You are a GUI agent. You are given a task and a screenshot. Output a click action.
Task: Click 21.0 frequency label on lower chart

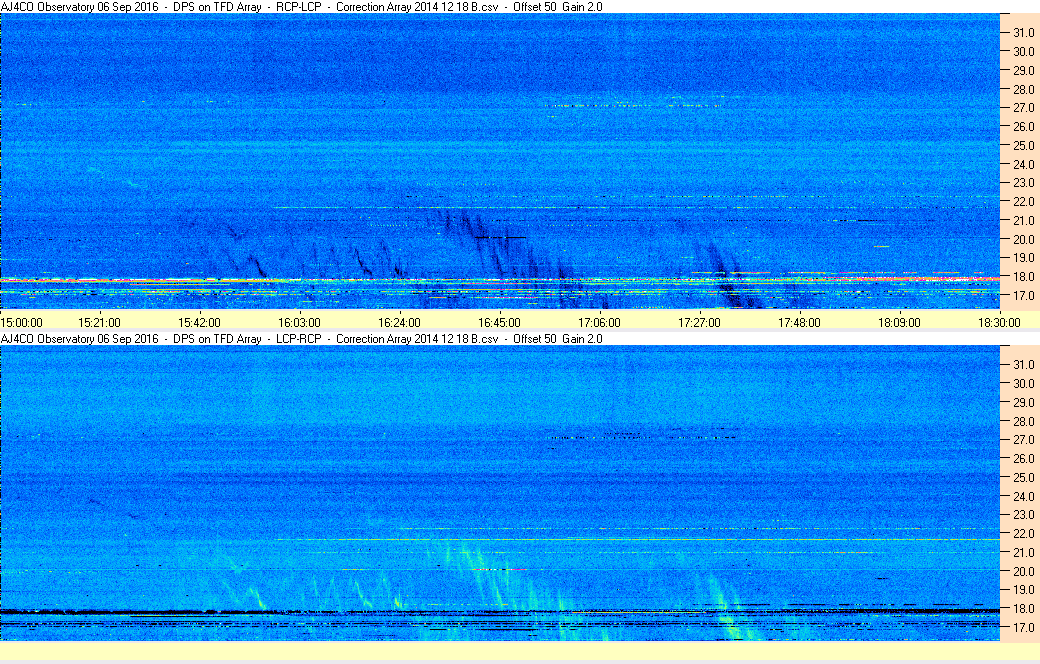click(1020, 552)
